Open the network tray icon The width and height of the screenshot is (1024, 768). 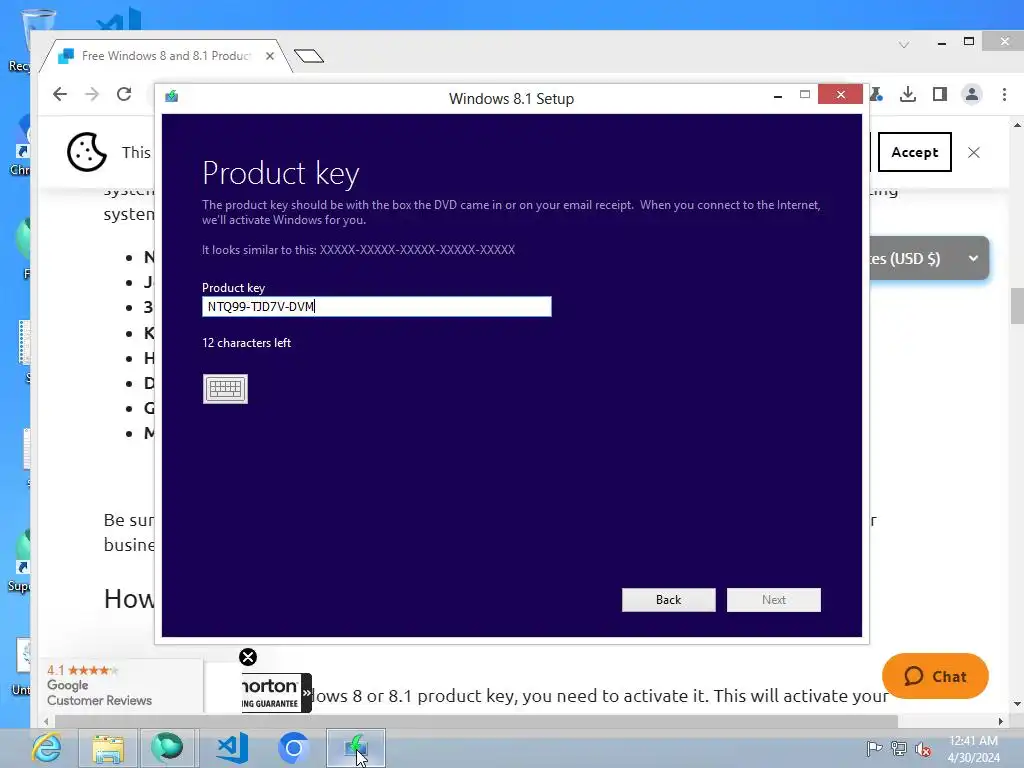coord(899,748)
